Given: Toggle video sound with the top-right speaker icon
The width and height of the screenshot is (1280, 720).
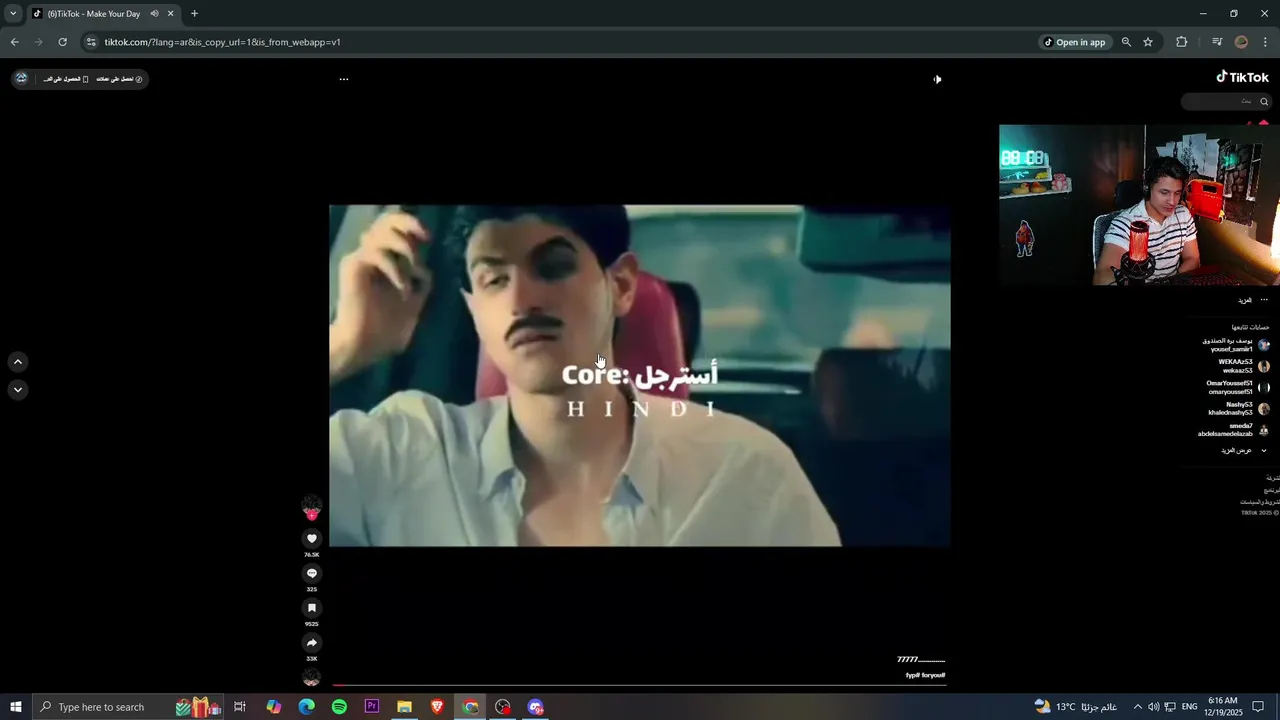Looking at the screenshot, I should 937,79.
